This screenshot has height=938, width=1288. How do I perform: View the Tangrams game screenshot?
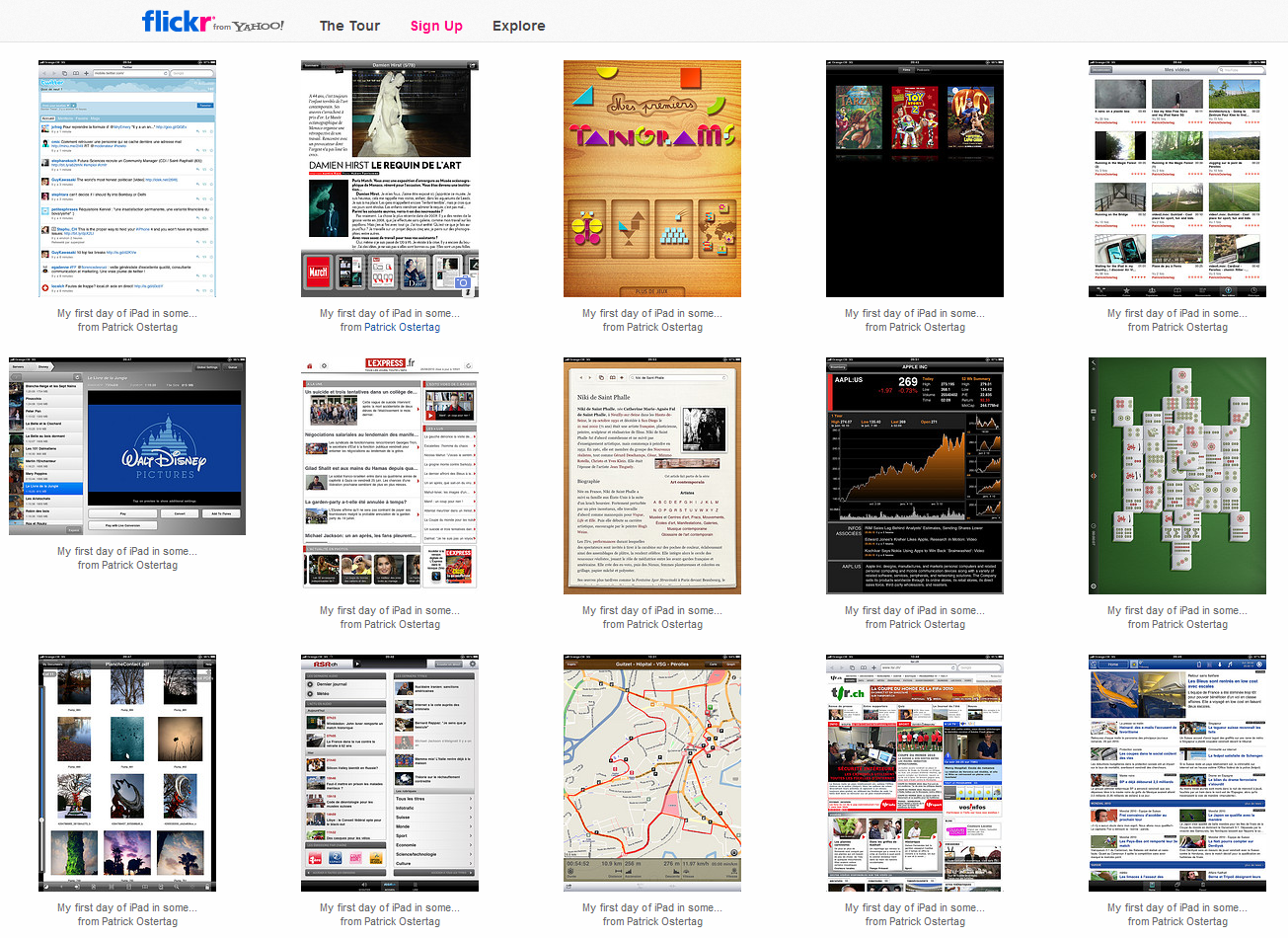(x=652, y=179)
